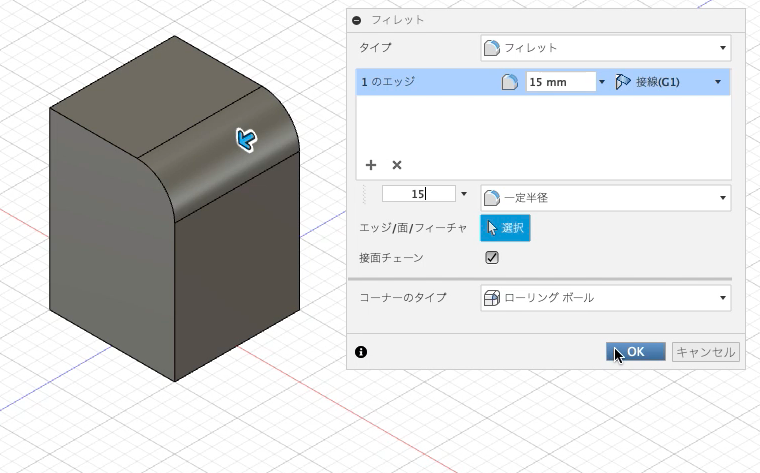Select the top face of the box
Viewport: 760px width, 473px height.
click(x=155, y=95)
